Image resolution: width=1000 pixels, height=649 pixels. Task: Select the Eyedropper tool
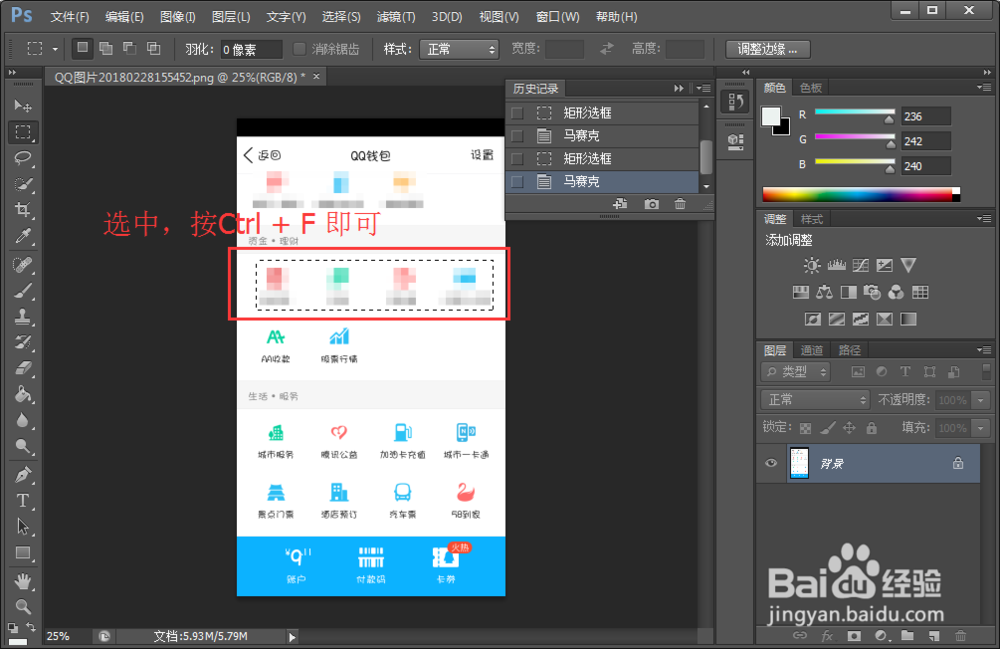click(x=23, y=236)
